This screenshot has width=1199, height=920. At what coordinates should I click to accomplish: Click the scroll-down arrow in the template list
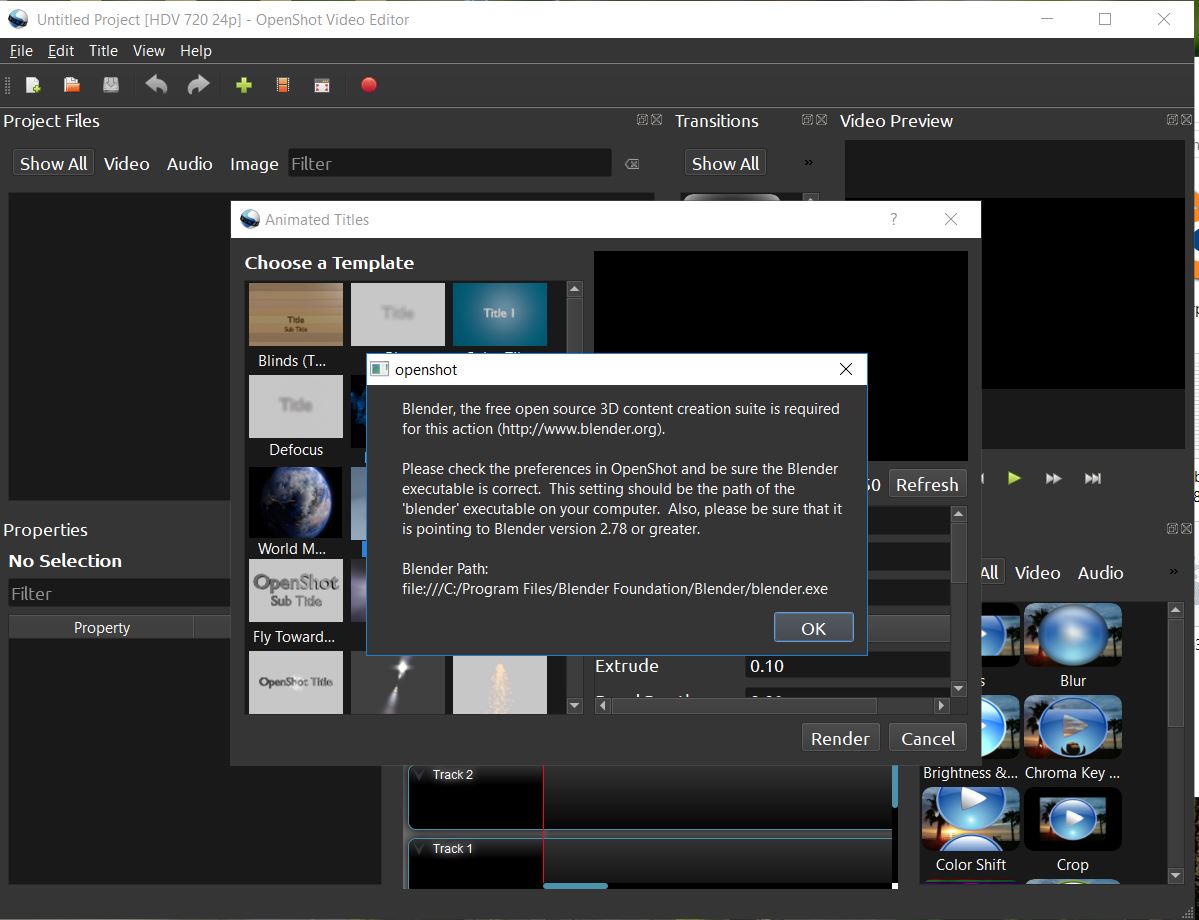574,705
